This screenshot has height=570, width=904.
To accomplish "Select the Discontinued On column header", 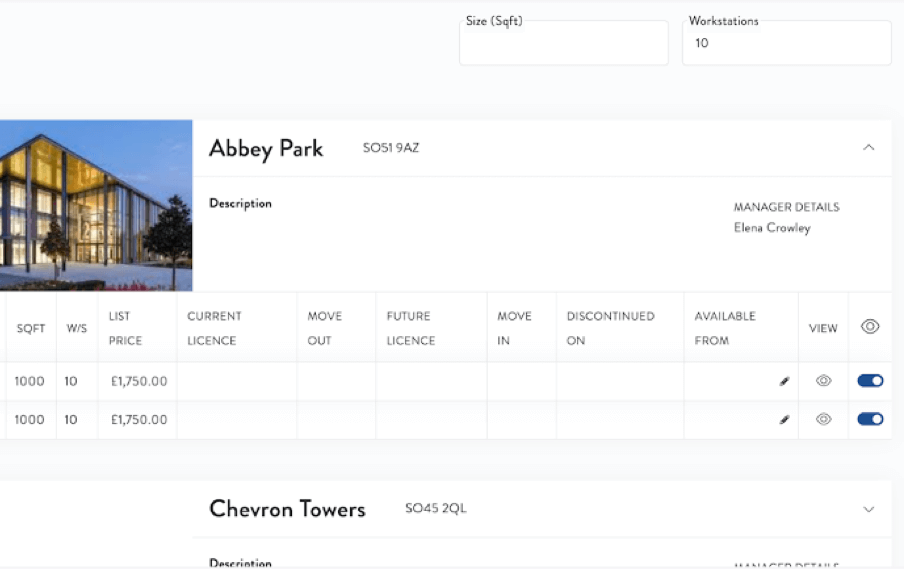I will [x=610, y=328].
